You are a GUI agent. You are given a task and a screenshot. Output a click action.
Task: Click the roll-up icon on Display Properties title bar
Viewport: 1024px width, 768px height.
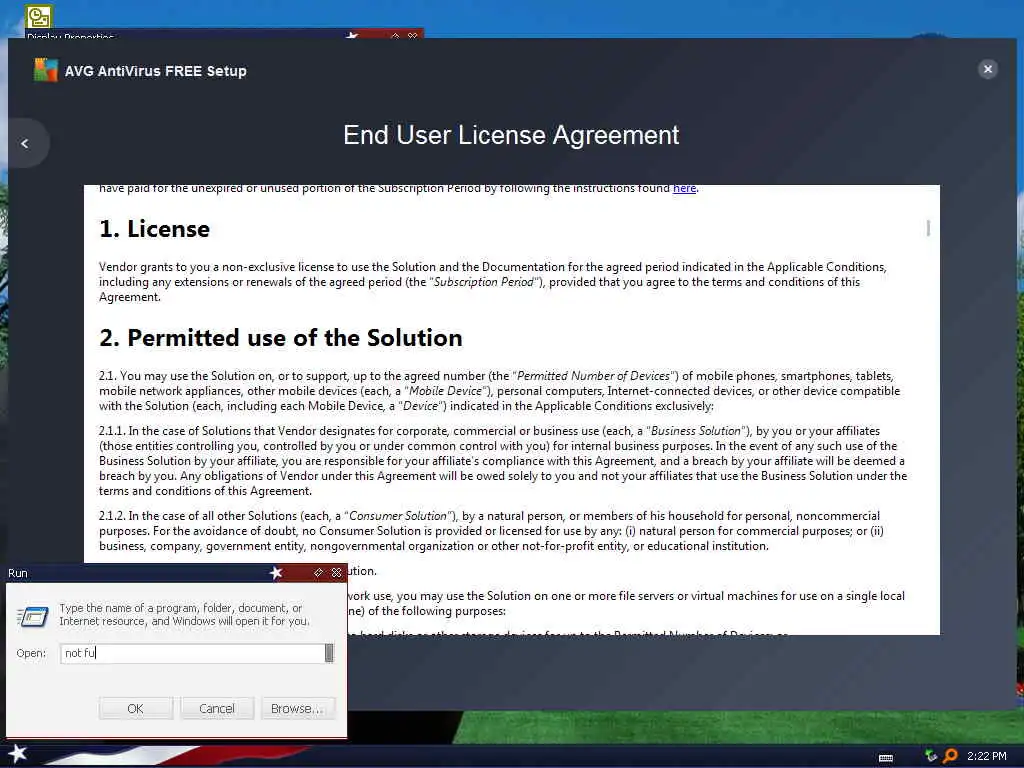pyautogui.click(x=395, y=35)
